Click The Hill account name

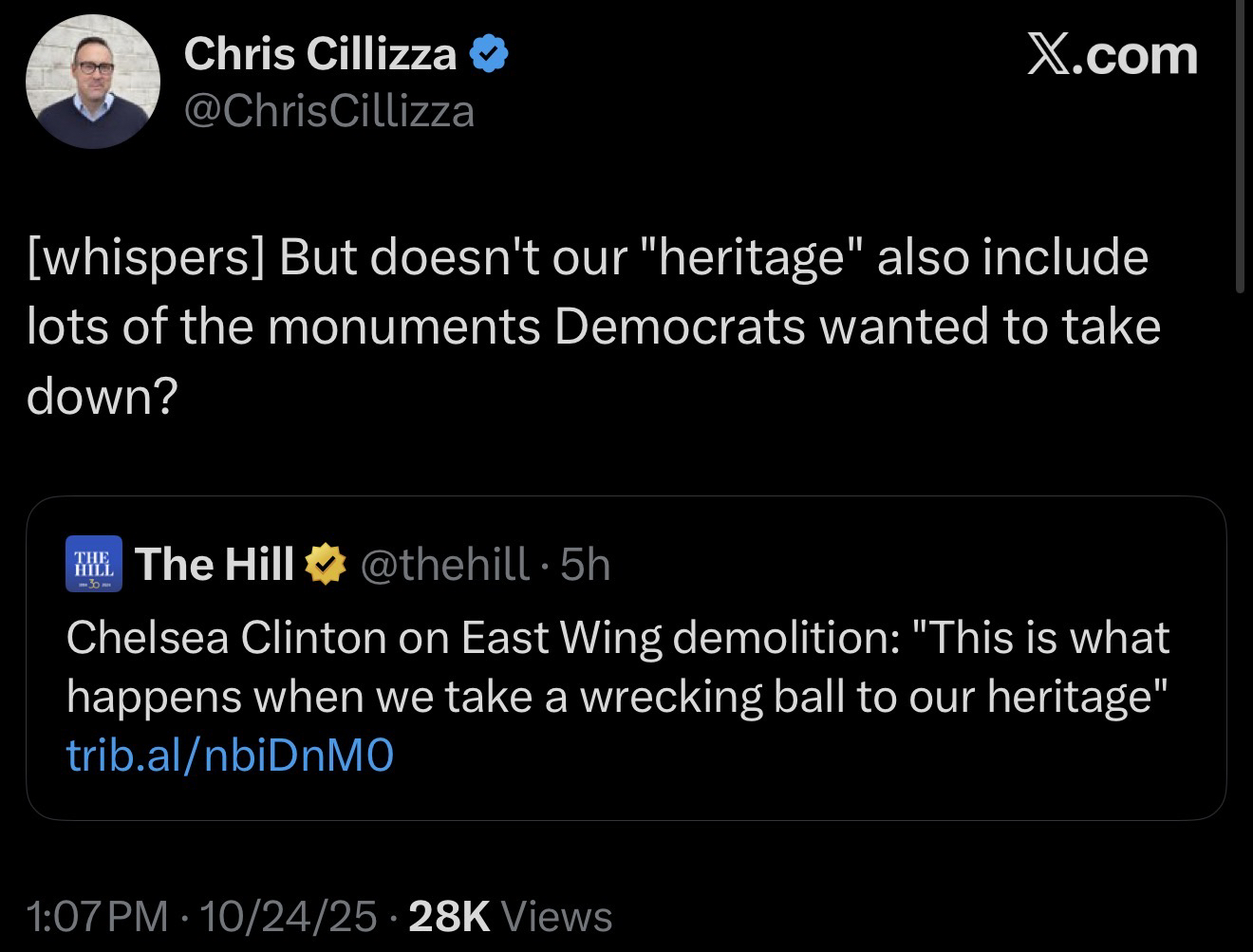coord(215,564)
